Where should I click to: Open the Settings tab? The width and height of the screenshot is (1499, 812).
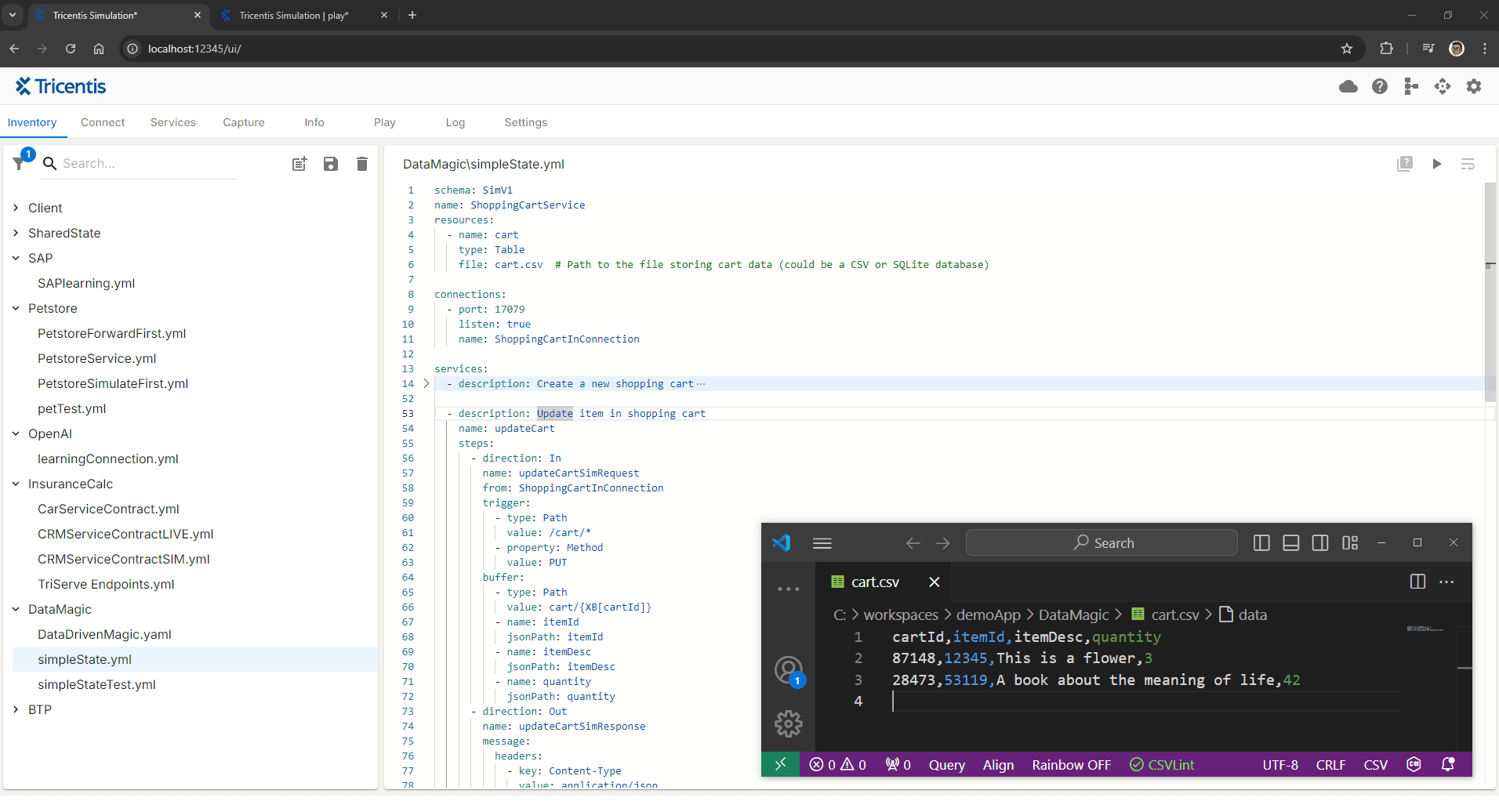[x=525, y=122]
